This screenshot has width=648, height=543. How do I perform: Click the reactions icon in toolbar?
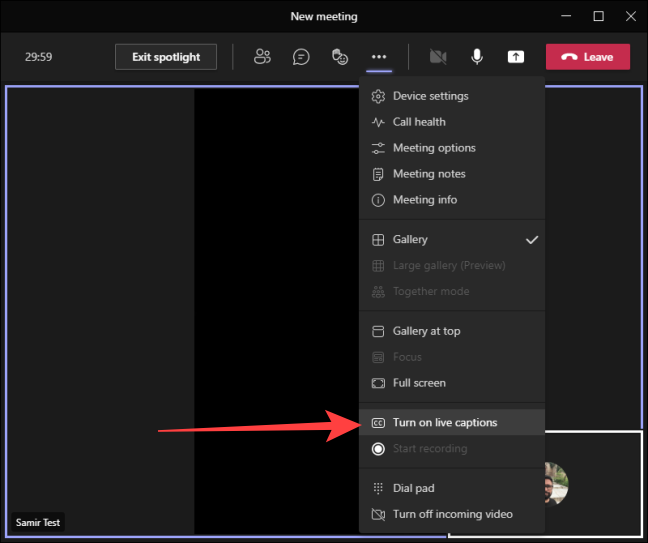[340, 57]
